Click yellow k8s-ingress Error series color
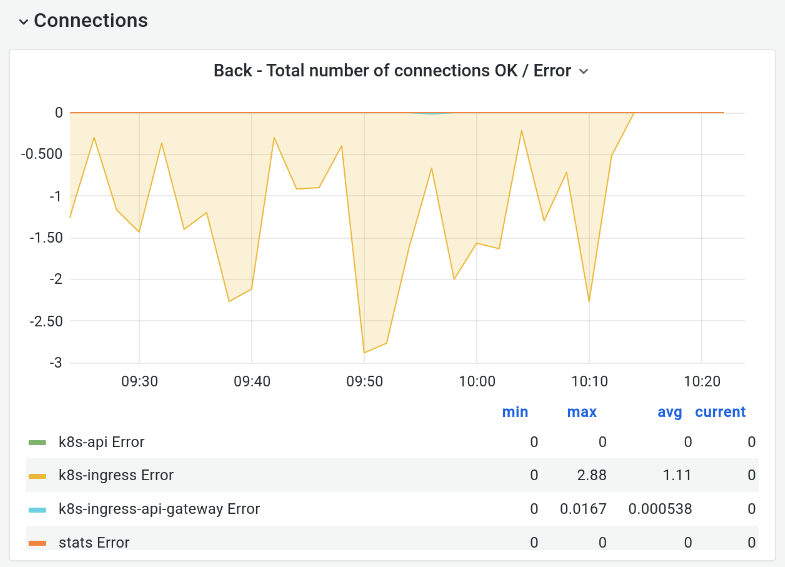 point(38,476)
